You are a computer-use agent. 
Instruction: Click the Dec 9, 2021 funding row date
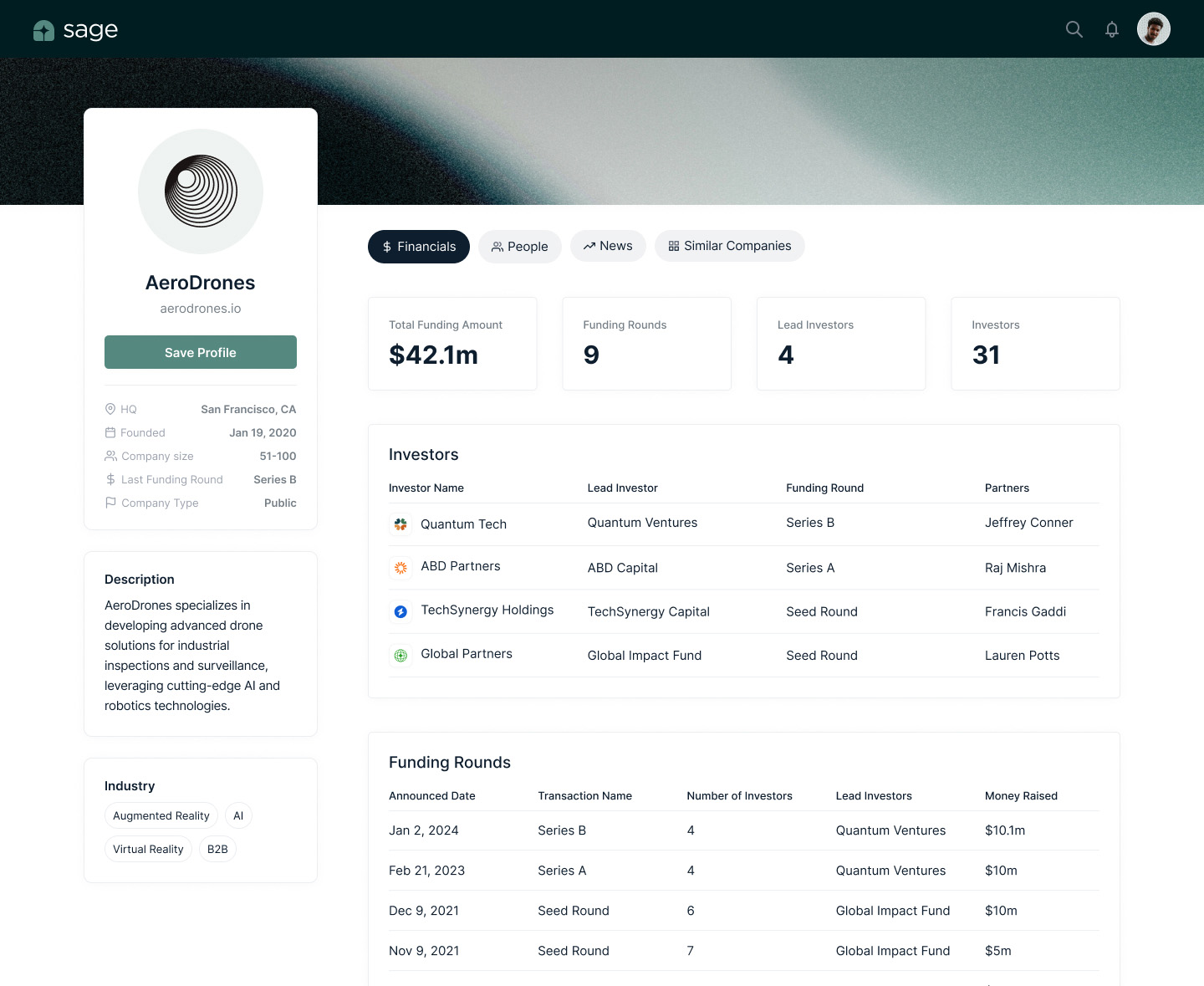click(424, 911)
